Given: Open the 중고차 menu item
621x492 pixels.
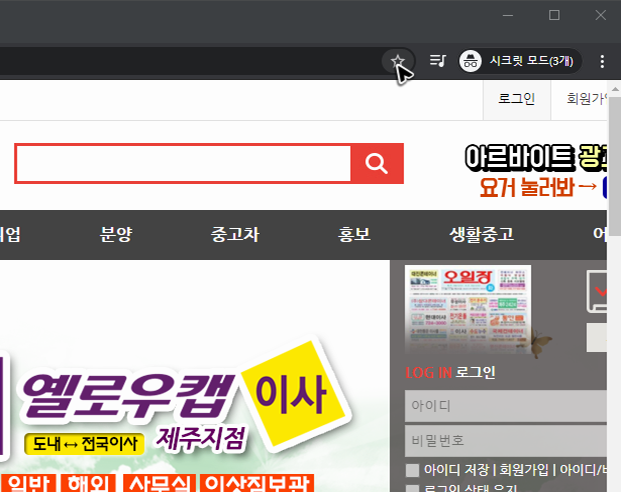Looking at the screenshot, I should pos(235,234).
